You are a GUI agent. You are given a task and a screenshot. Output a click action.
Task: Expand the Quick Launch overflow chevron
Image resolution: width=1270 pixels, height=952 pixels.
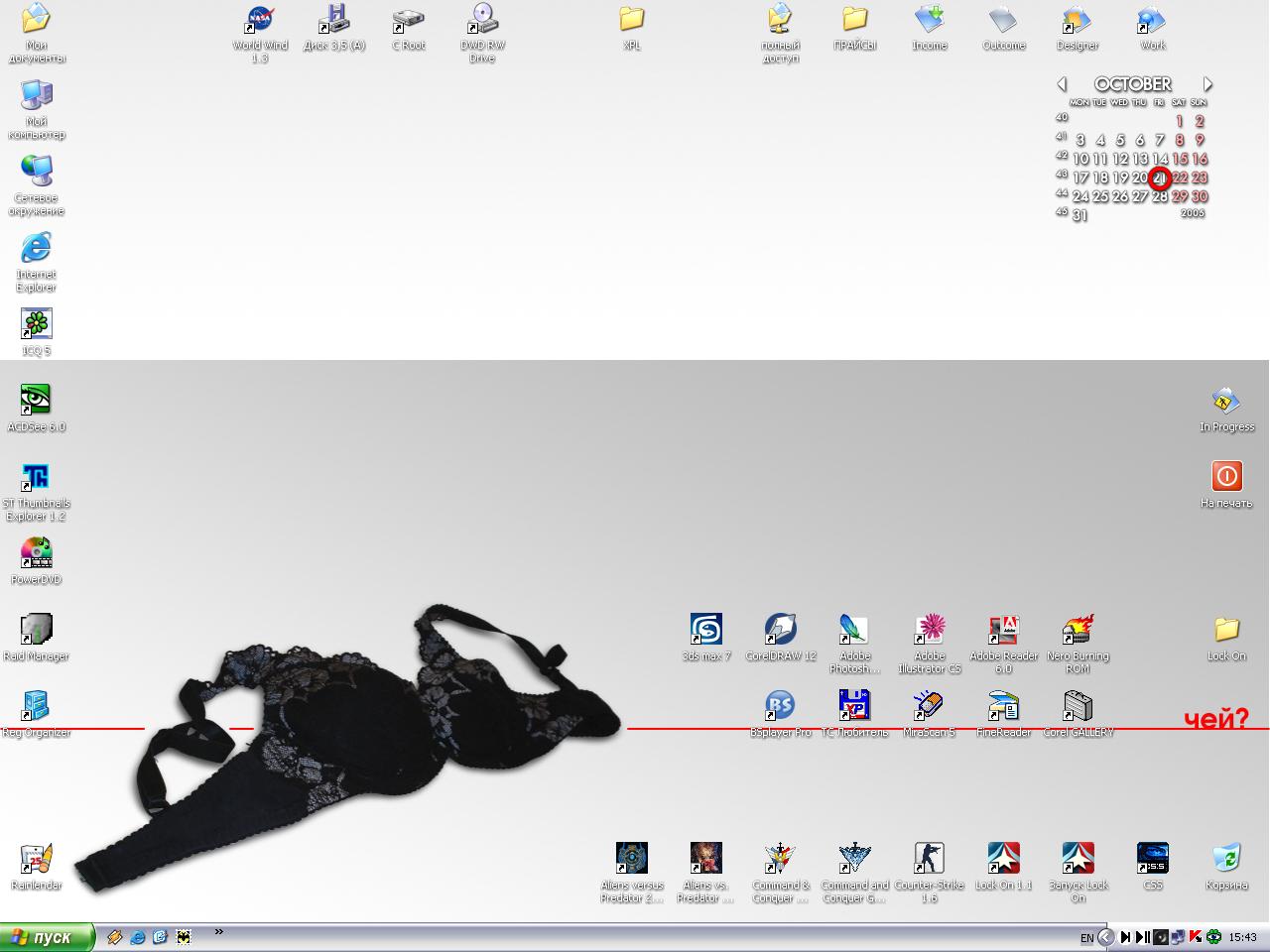(x=218, y=931)
